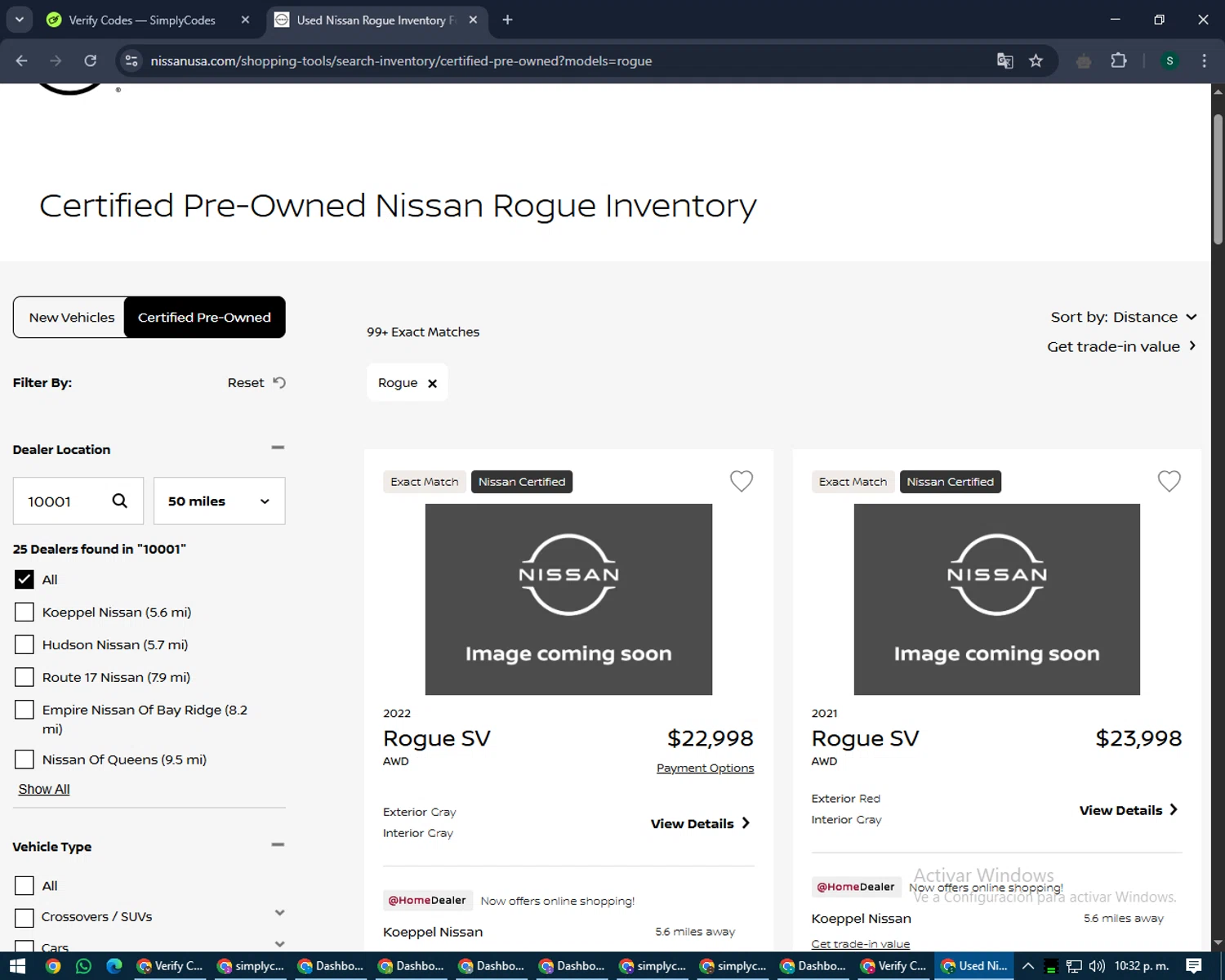Open the Chrome profile avatar S
This screenshot has width=1225, height=980.
(1169, 60)
